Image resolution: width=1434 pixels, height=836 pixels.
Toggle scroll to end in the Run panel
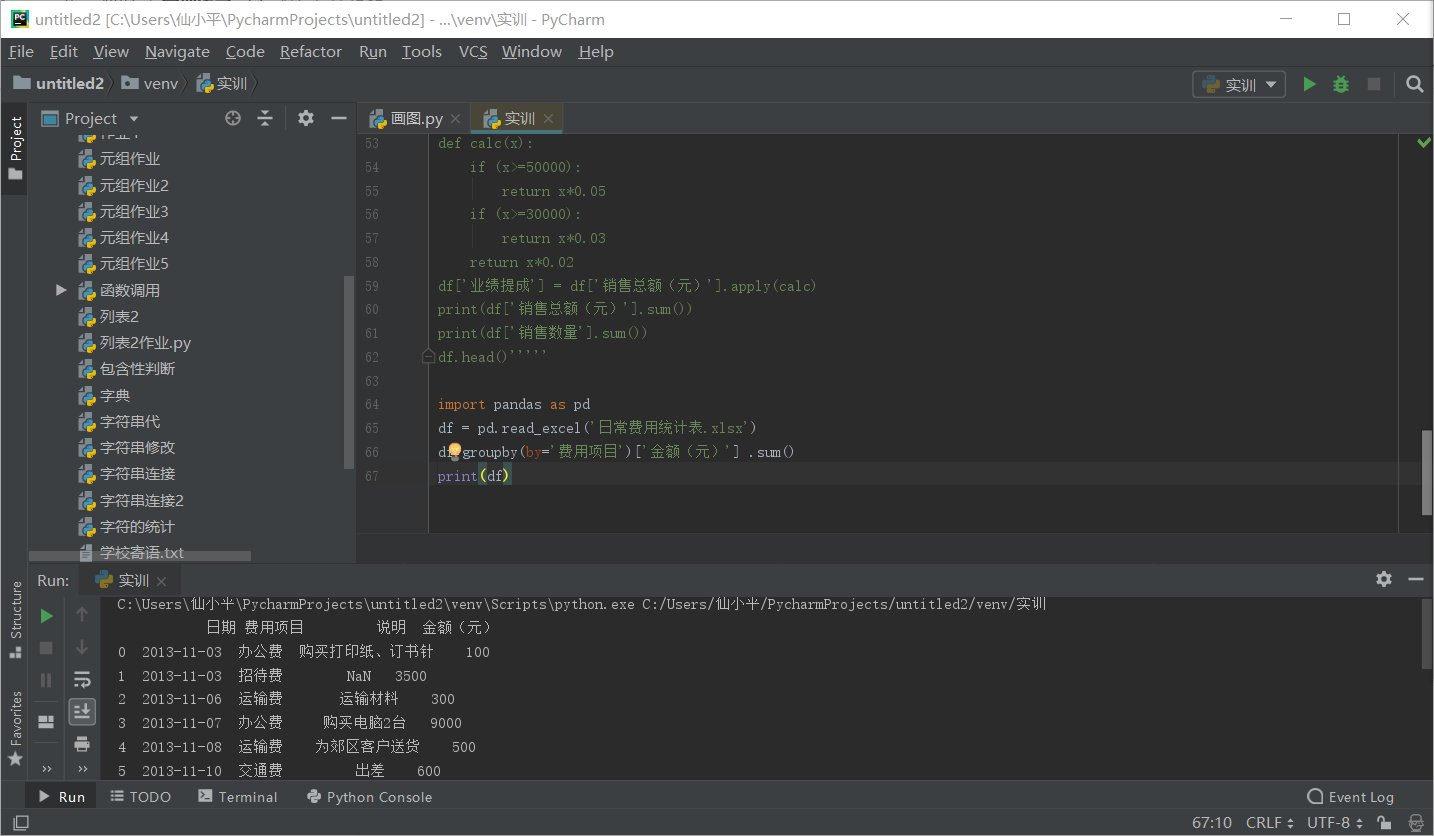pyautogui.click(x=82, y=712)
